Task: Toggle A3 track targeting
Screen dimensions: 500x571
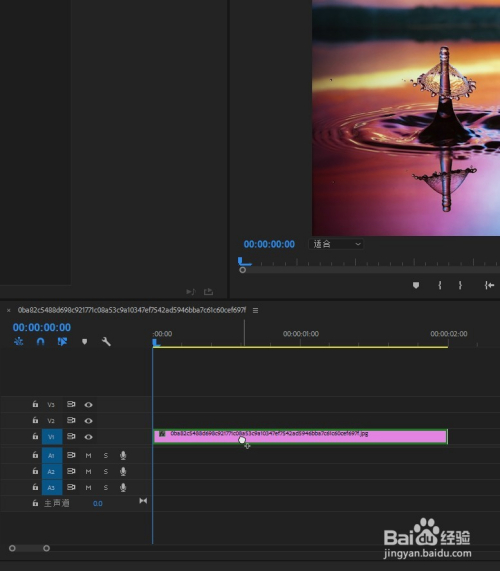Action: pyautogui.click(x=52, y=487)
